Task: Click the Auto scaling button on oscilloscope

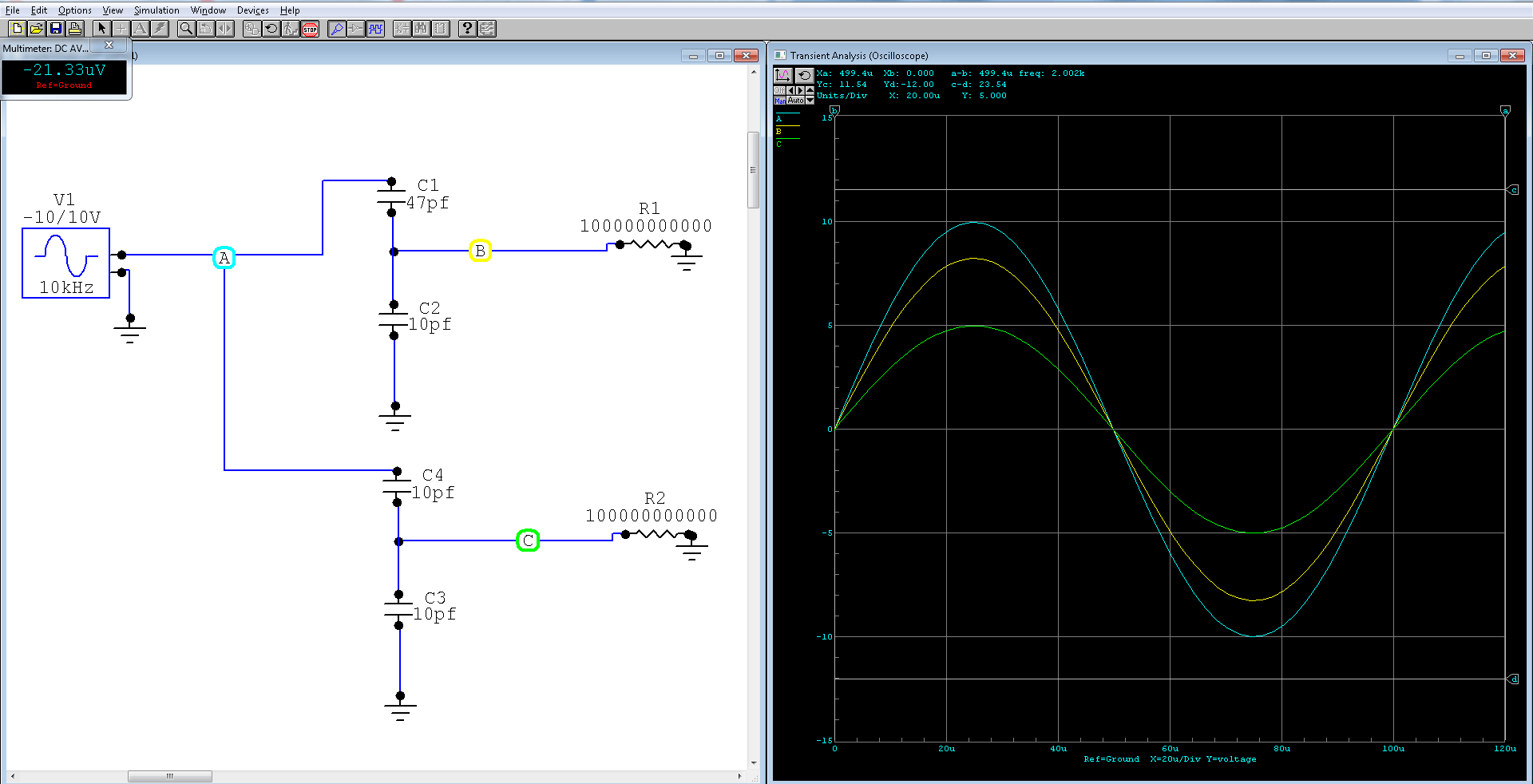Action: 796,101
